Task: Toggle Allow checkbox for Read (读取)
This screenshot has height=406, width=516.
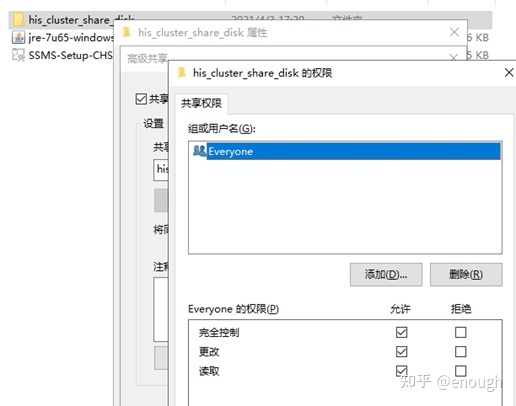Action: (402, 371)
